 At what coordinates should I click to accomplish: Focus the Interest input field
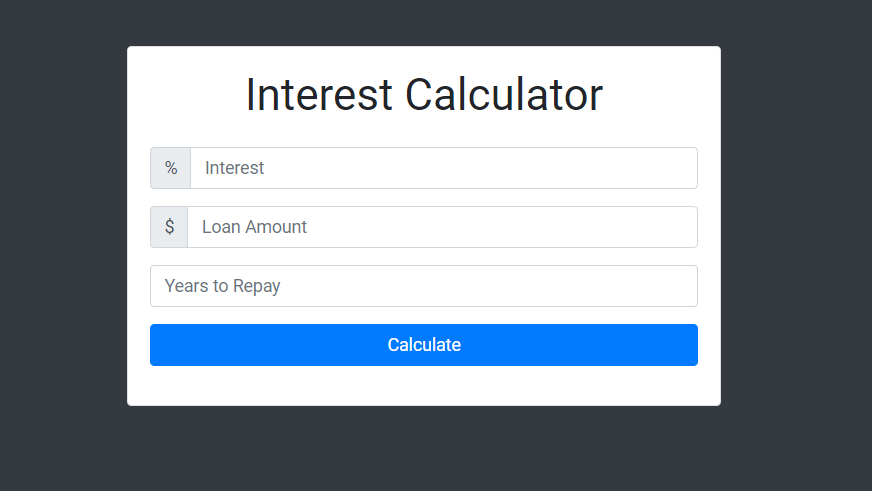443,168
